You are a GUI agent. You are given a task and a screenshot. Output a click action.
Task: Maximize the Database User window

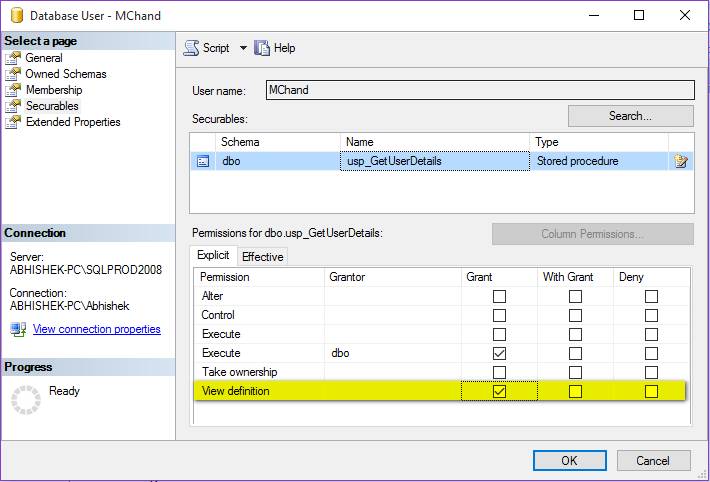pos(639,15)
